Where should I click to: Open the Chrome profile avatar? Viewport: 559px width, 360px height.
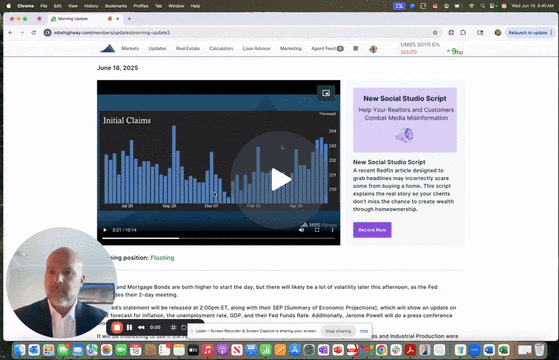pos(498,33)
